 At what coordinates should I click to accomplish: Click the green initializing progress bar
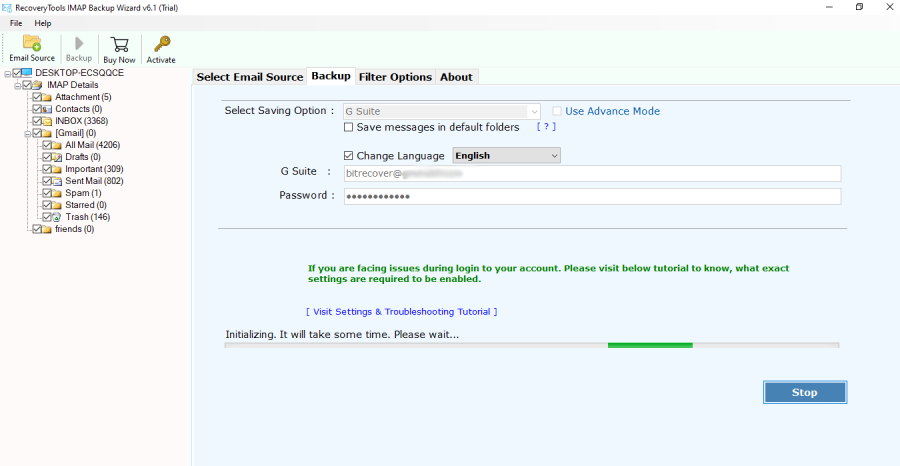tap(650, 345)
